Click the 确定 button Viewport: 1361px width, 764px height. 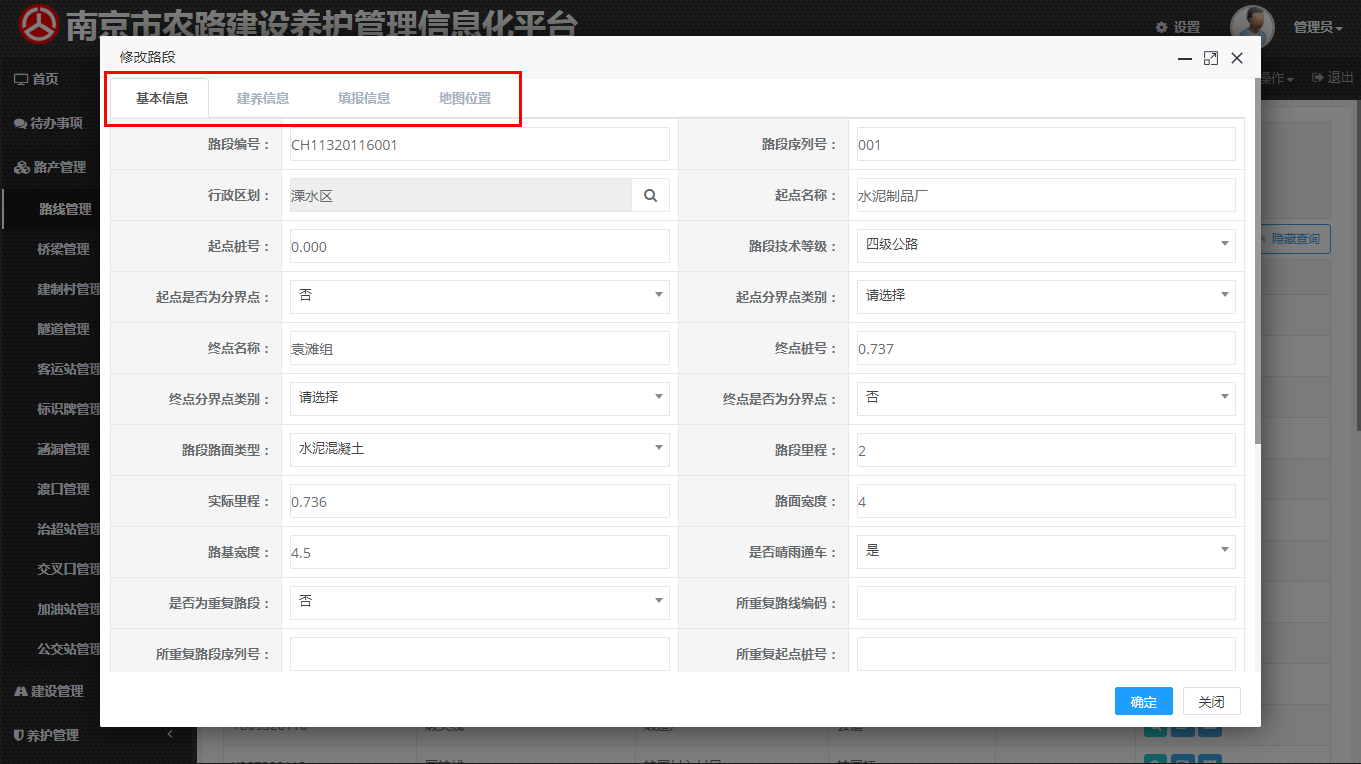tap(1144, 702)
